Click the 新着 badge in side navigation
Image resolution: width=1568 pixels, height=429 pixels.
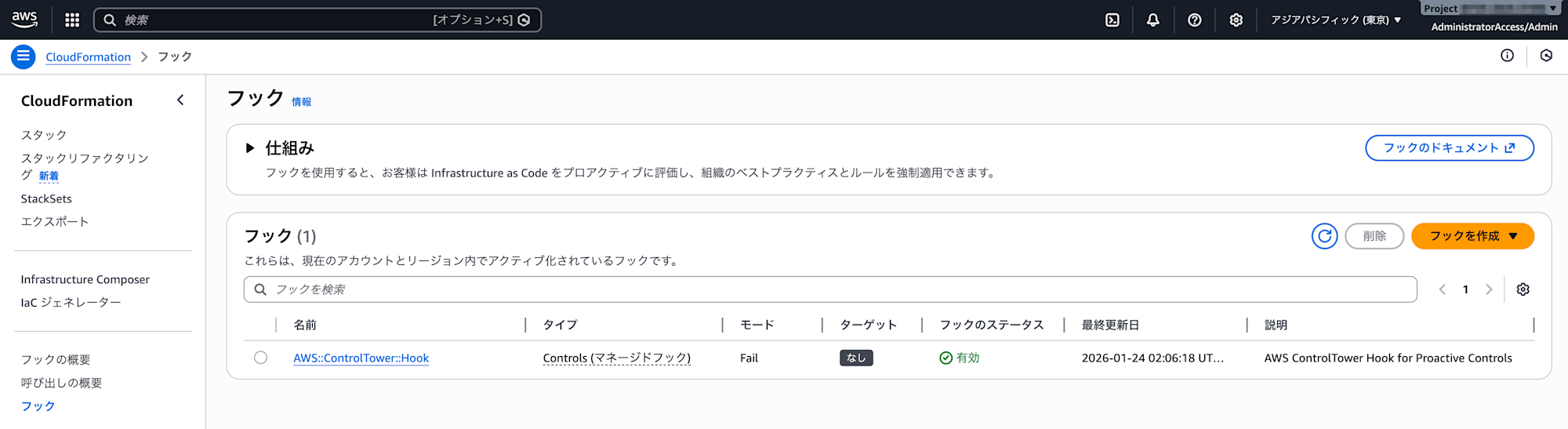click(49, 176)
